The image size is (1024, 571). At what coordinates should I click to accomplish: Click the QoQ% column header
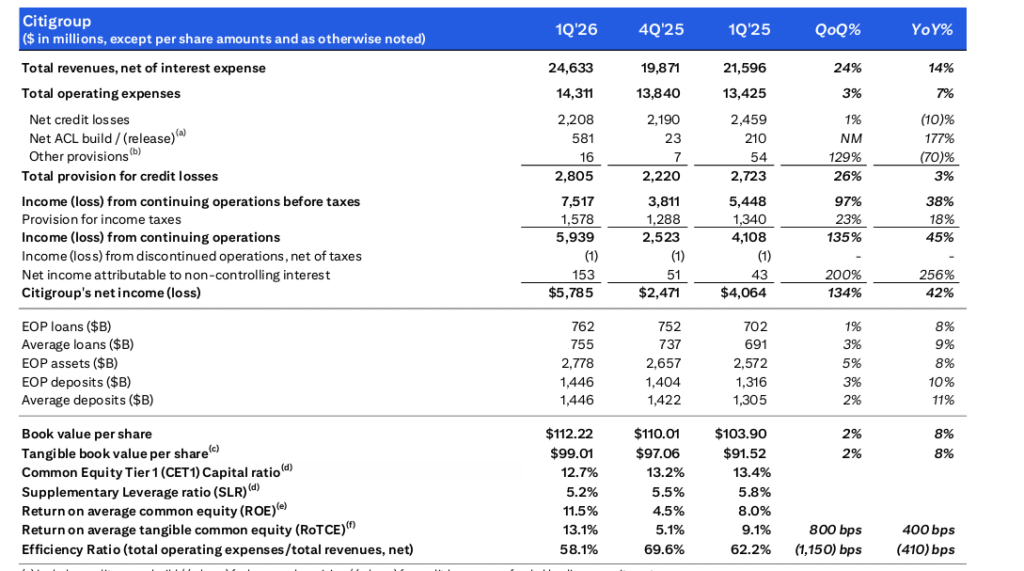(838, 29)
